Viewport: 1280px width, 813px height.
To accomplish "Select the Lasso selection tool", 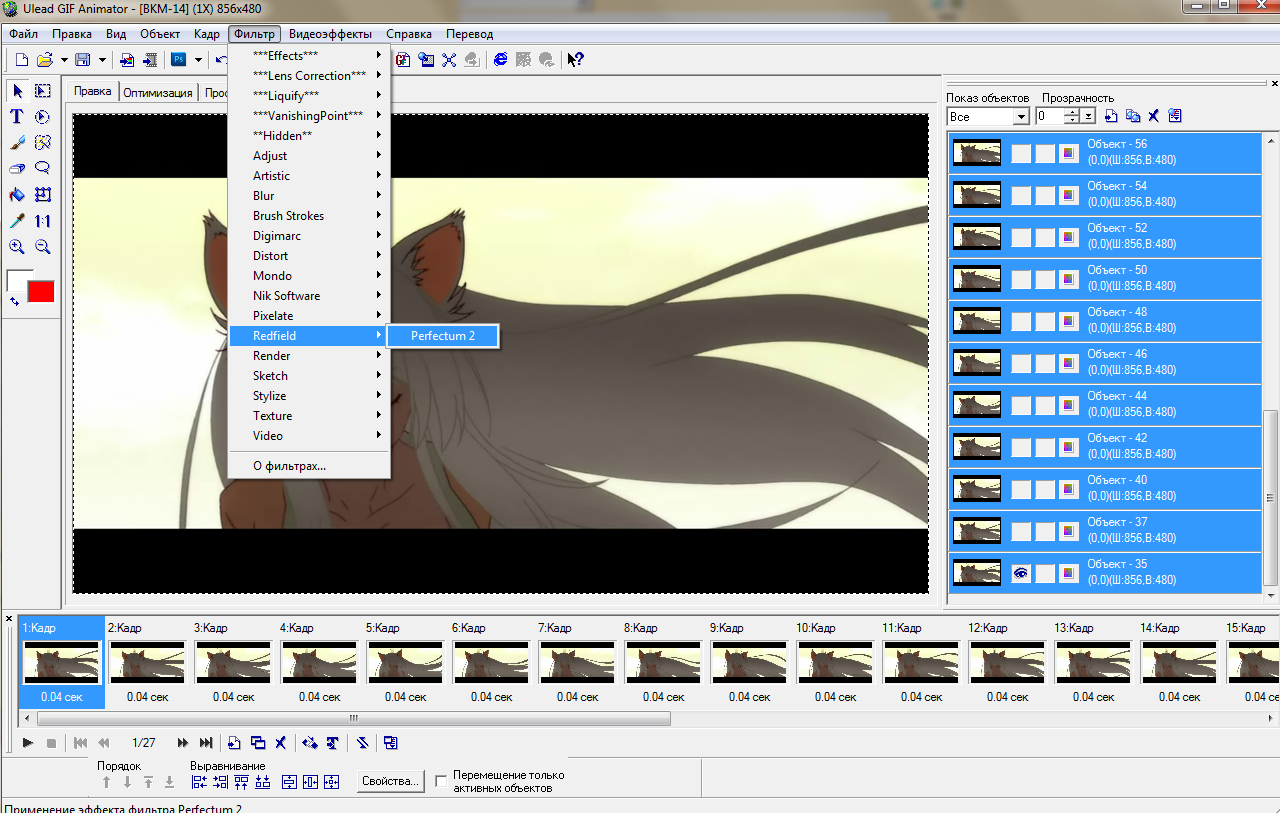I will [x=43, y=169].
